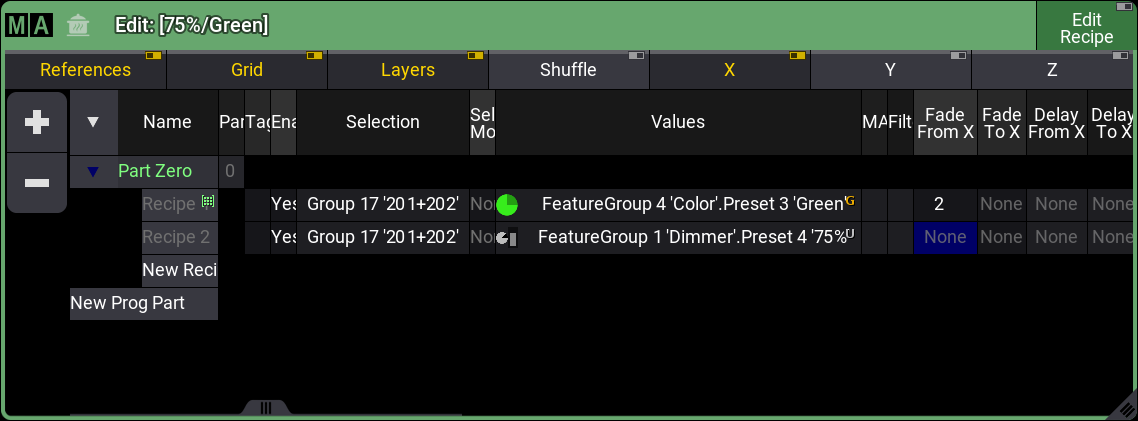
Task: Select the highlighted Fade From X cell
Action: 944,238
